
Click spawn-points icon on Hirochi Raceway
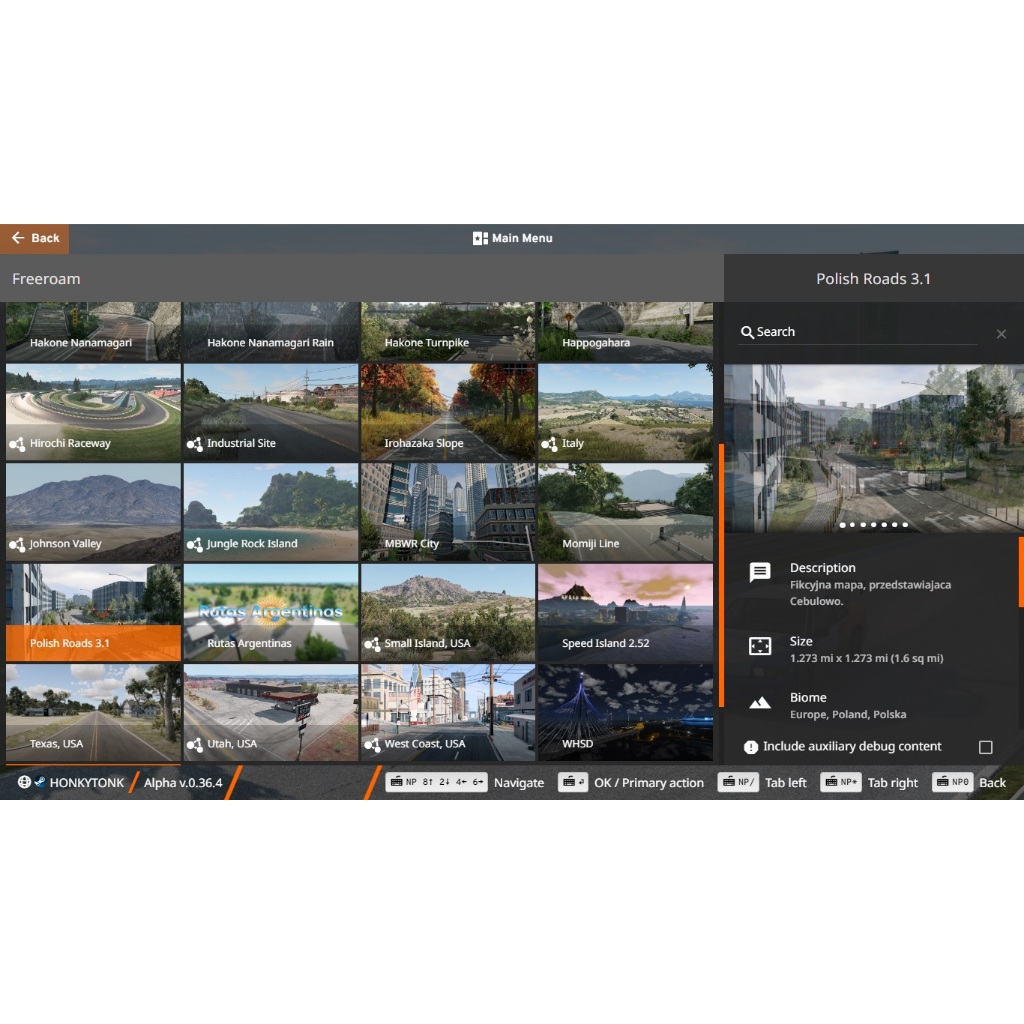(x=17, y=444)
